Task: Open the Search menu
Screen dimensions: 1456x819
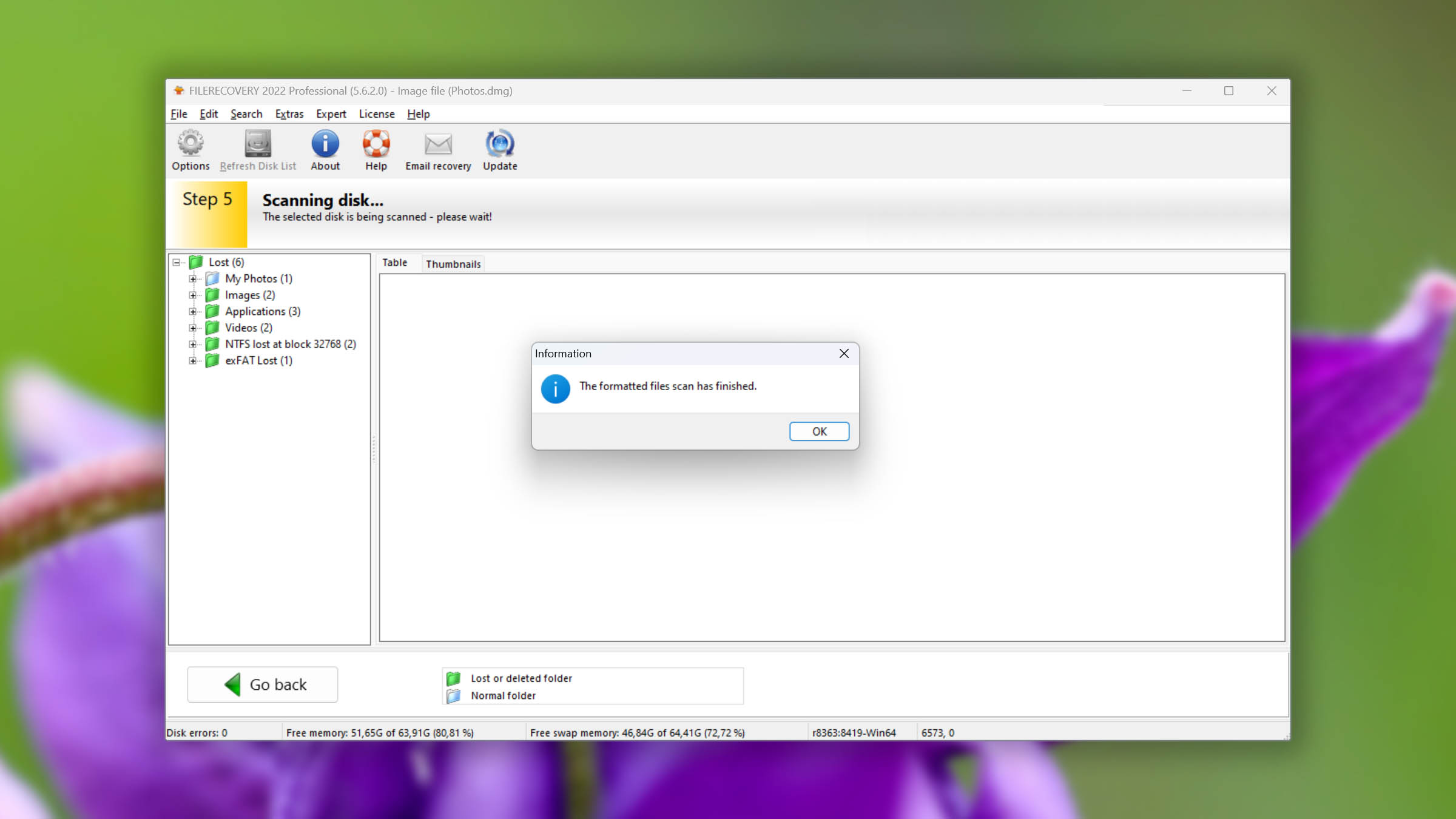Action: 246,114
